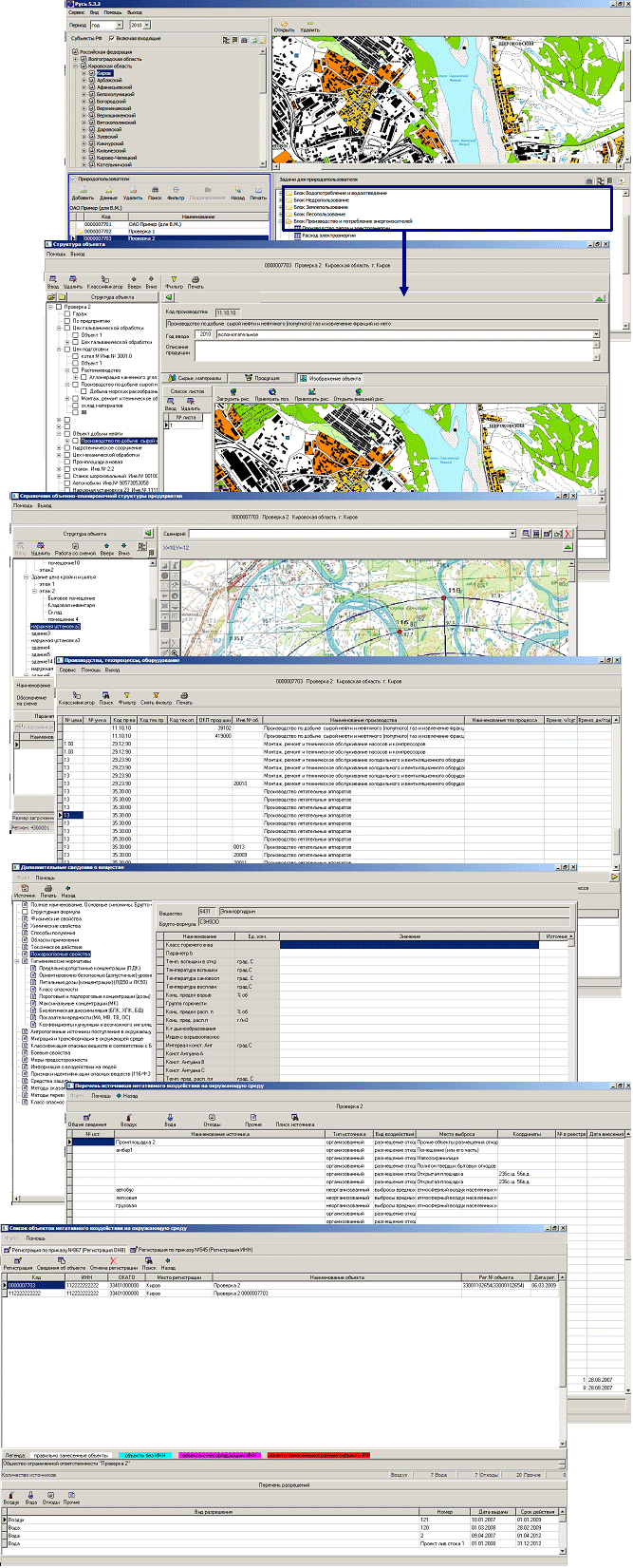This screenshot has width=633, height=1568.
Task: Click 'Снять фильтр' icon in Производства window
Action: point(155,696)
